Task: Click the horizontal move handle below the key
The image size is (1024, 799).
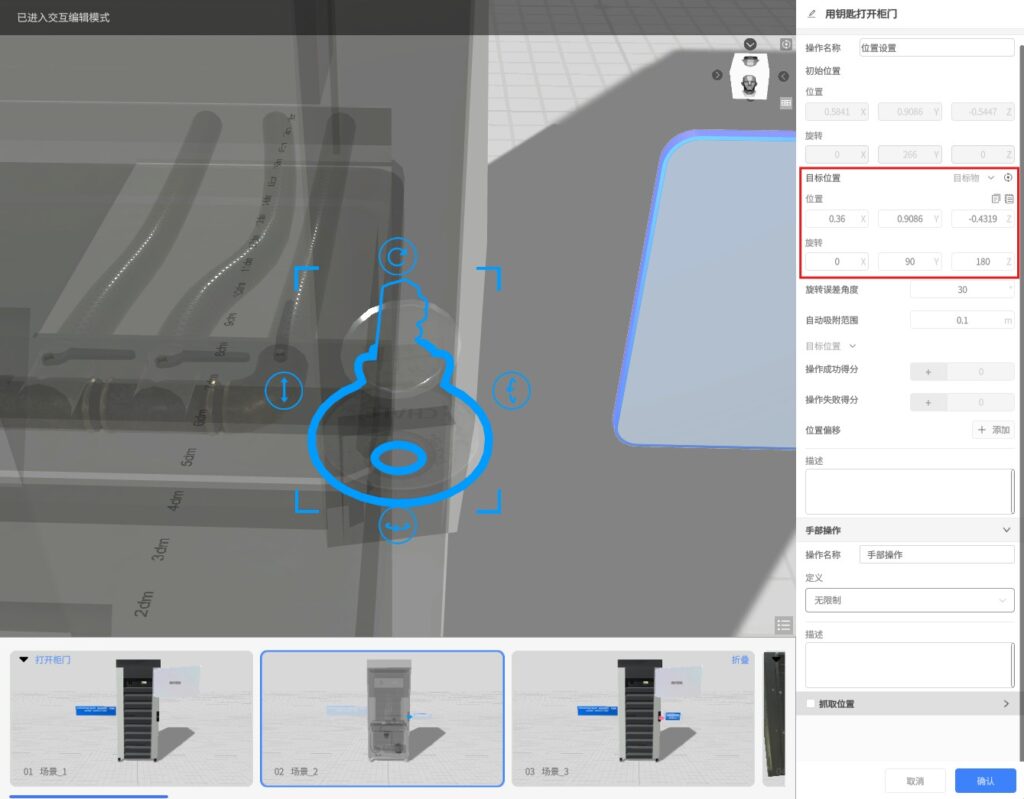Action: click(x=398, y=526)
